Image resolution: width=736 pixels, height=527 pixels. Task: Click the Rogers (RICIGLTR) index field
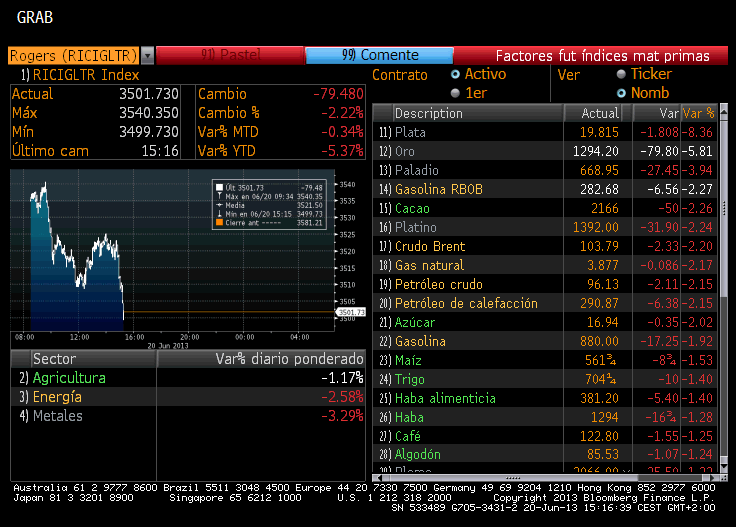click(x=74, y=56)
